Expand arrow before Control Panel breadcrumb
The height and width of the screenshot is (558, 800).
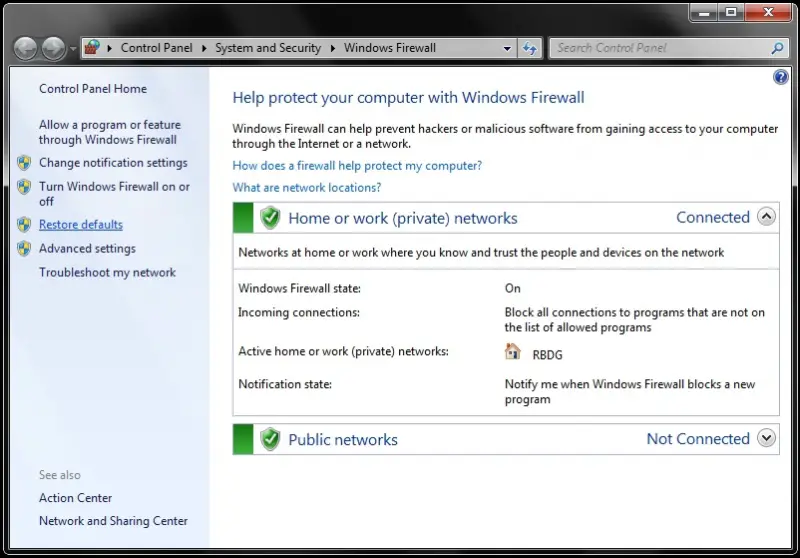pos(109,48)
